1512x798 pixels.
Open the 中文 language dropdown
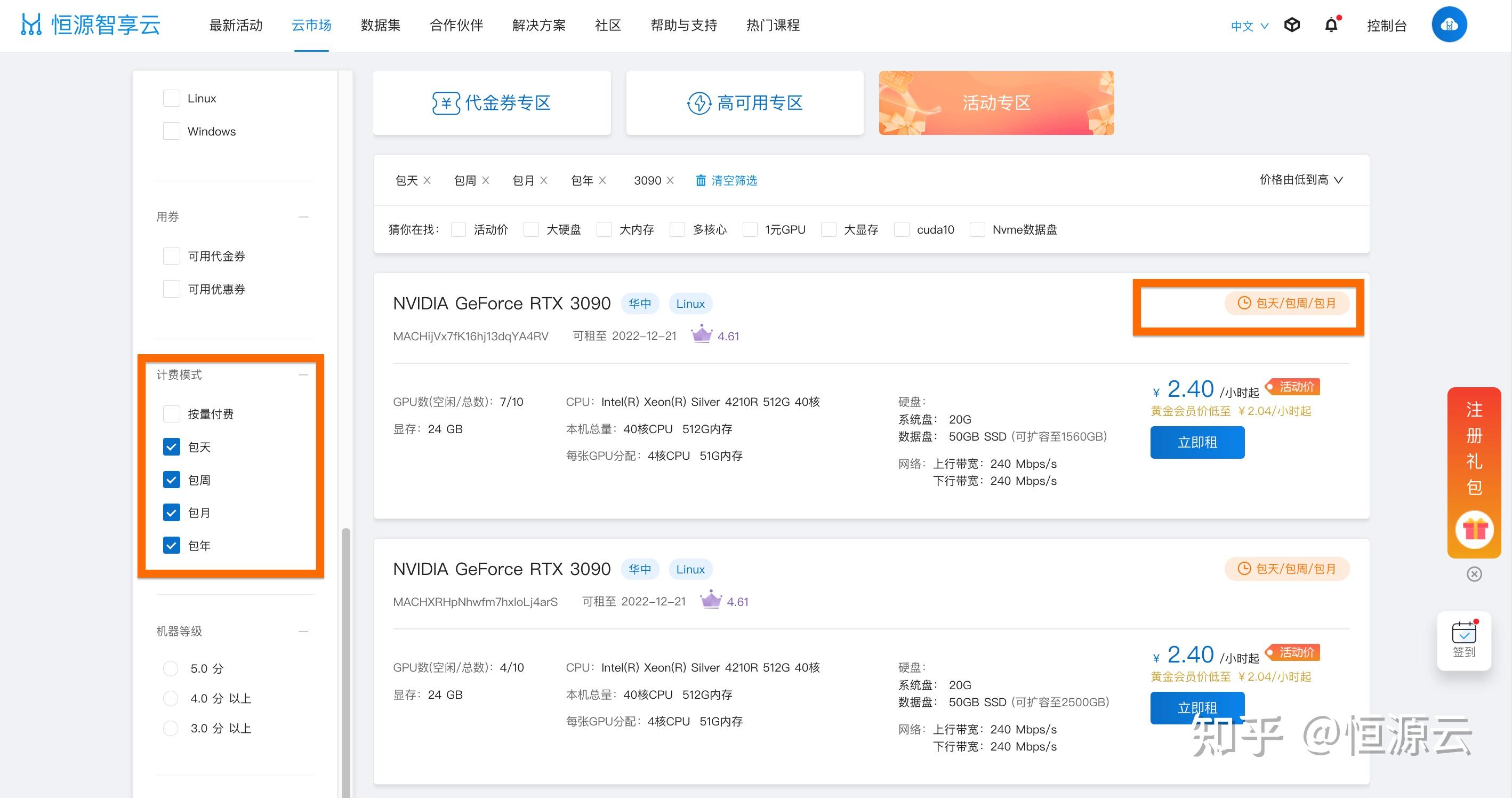pos(1249,26)
